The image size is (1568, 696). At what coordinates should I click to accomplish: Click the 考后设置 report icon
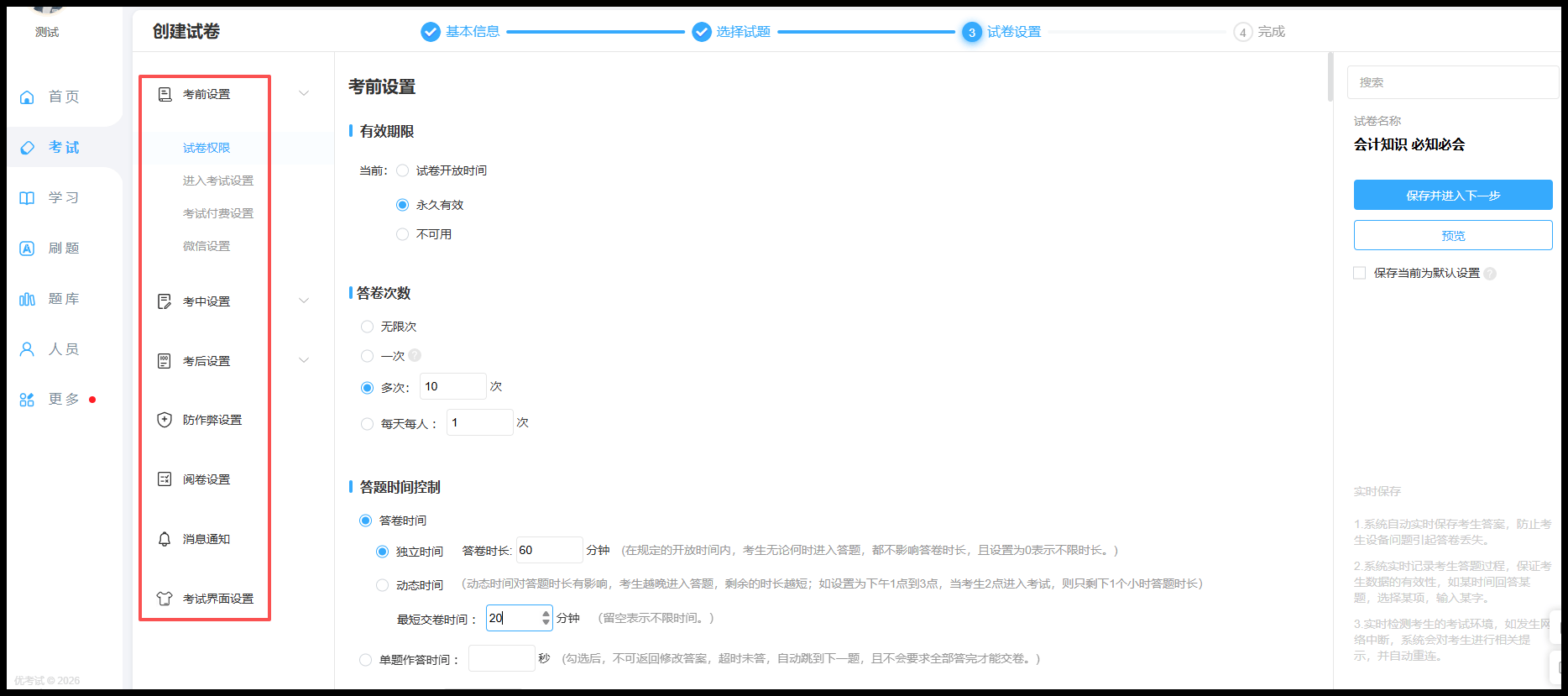(165, 361)
